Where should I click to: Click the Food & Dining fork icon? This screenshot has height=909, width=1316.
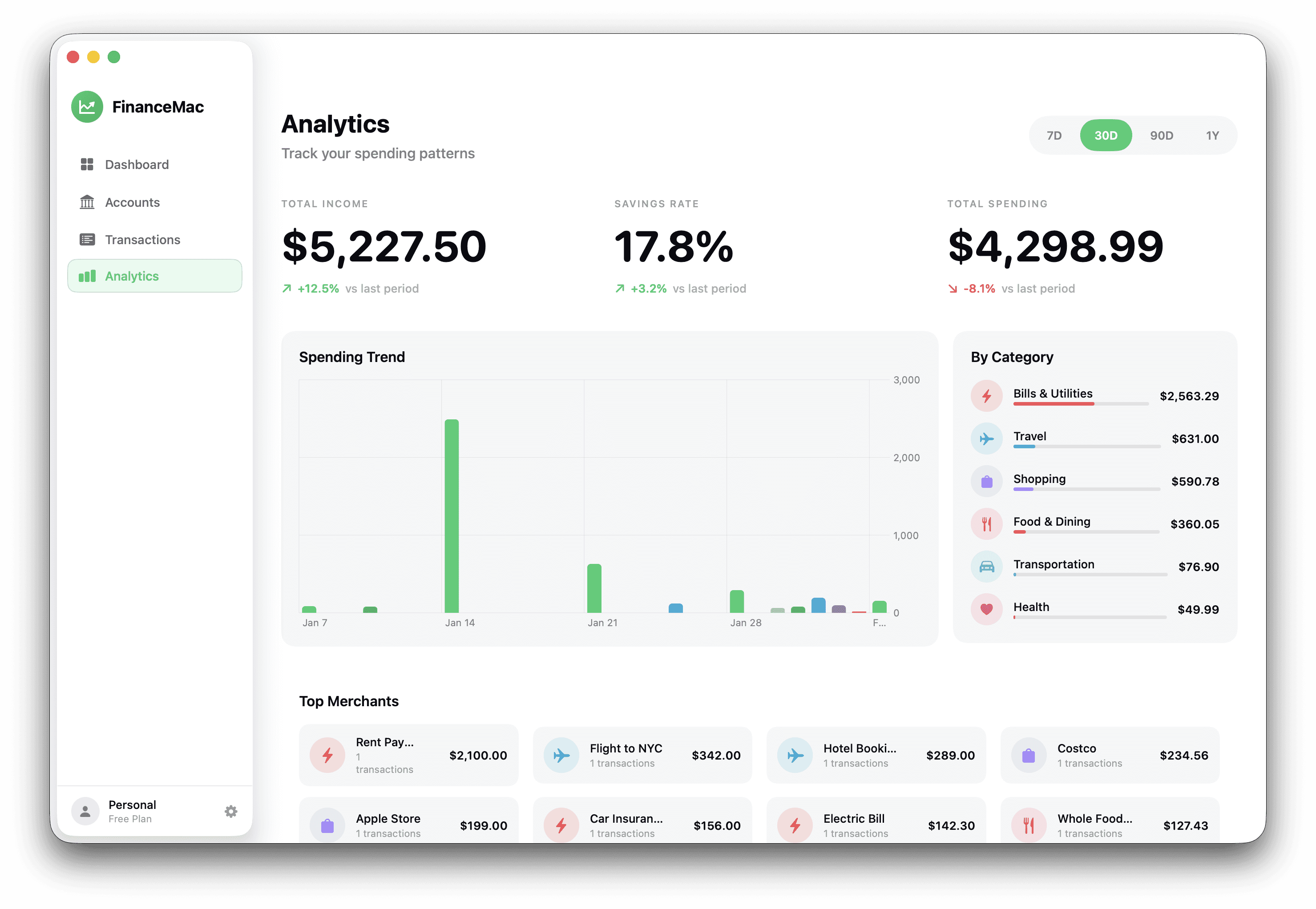(986, 524)
